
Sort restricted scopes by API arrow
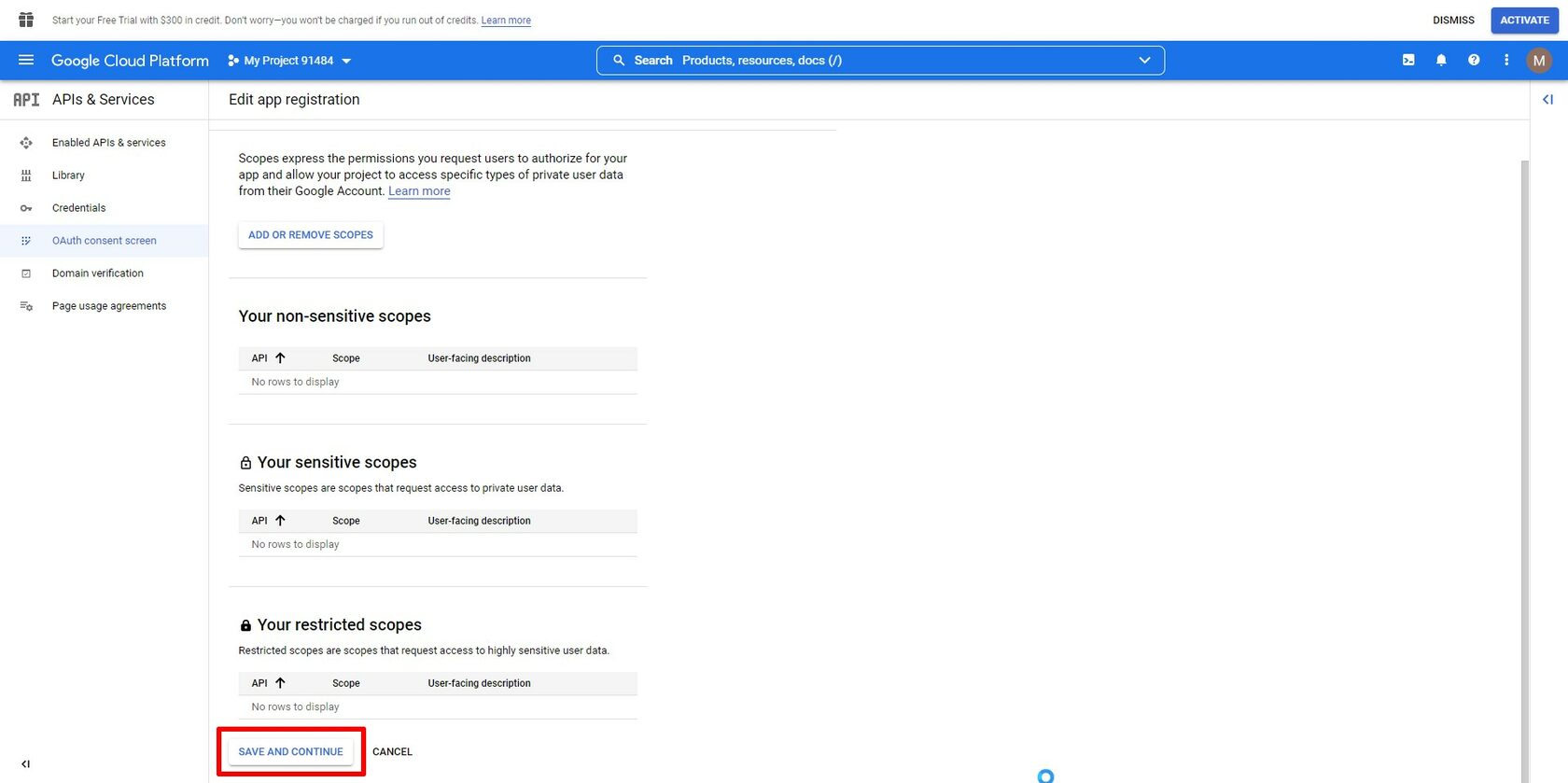tap(280, 683)
